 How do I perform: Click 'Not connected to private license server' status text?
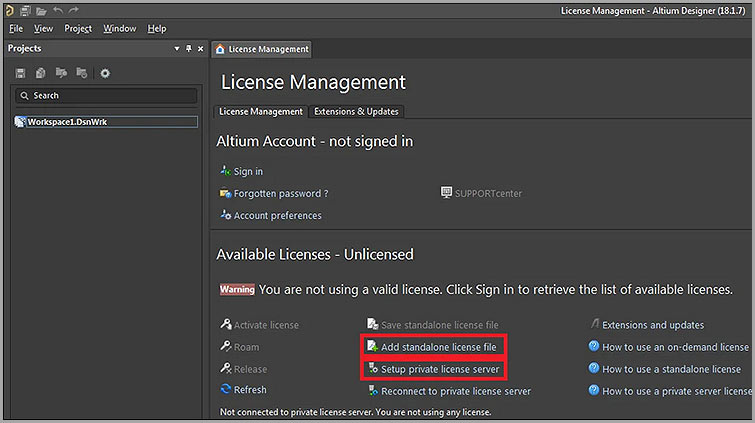click(x=355, y=412)
